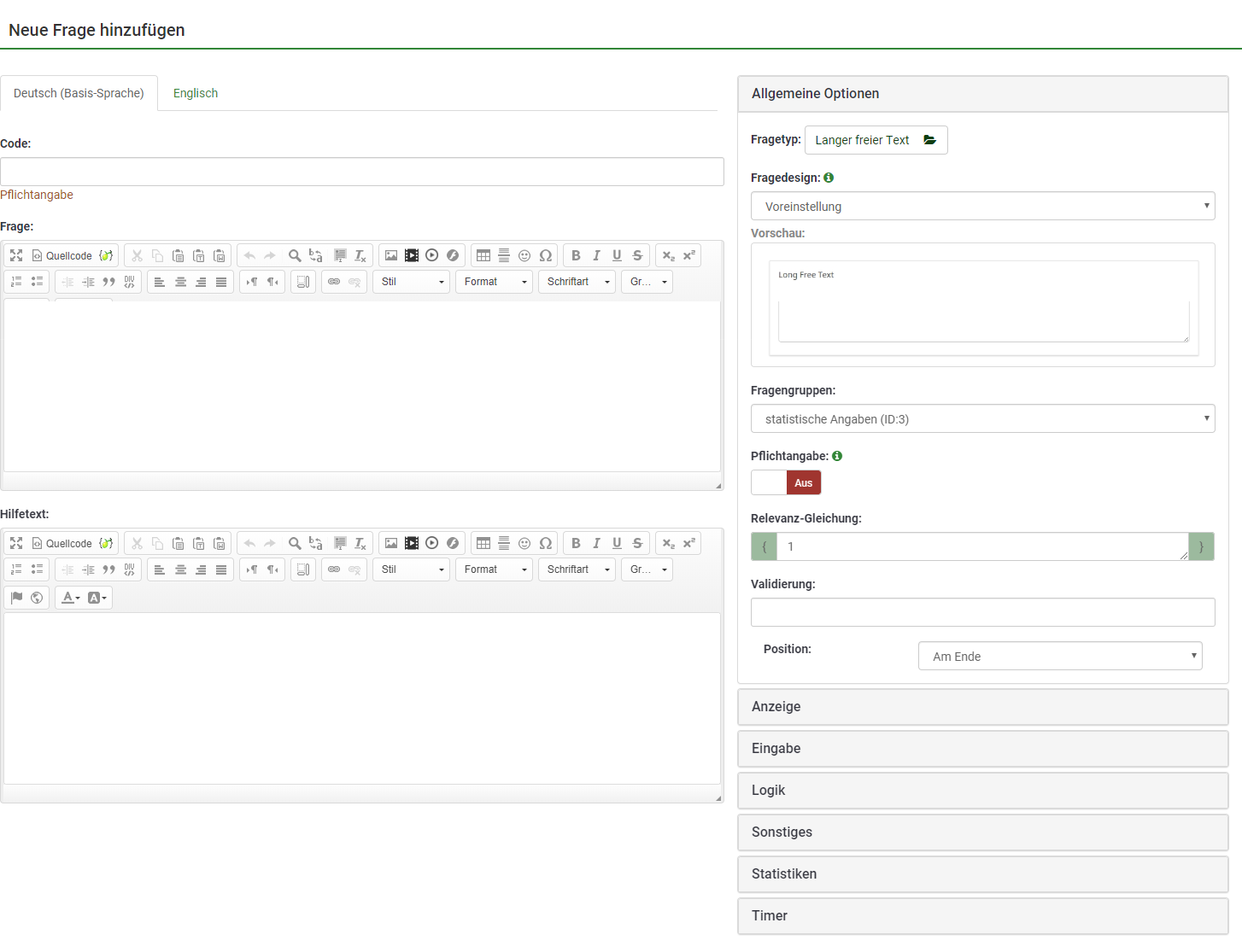Insert image in Frage editor

coord(391,255)
